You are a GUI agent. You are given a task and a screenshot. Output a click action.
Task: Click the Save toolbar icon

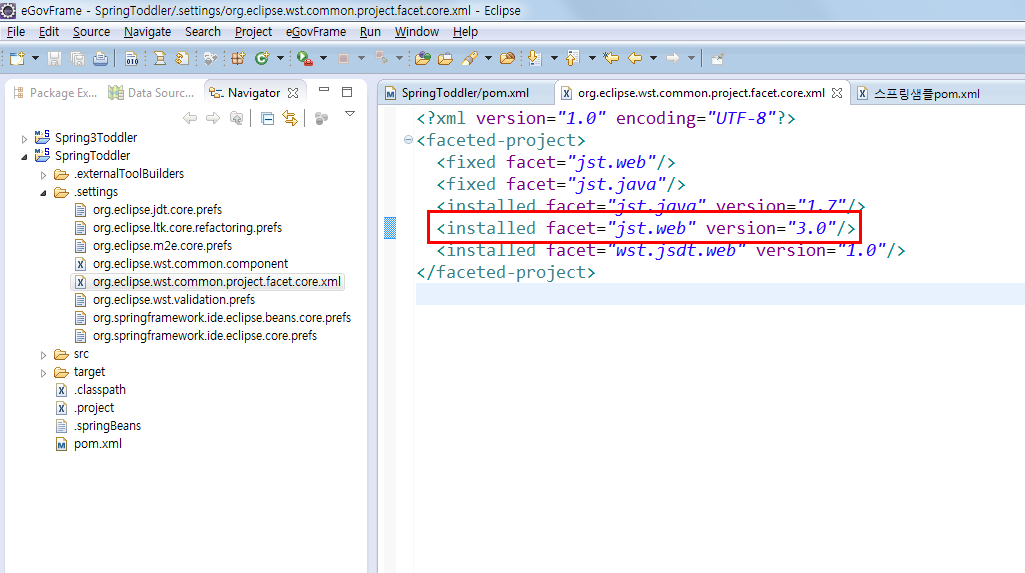point(54,58)
